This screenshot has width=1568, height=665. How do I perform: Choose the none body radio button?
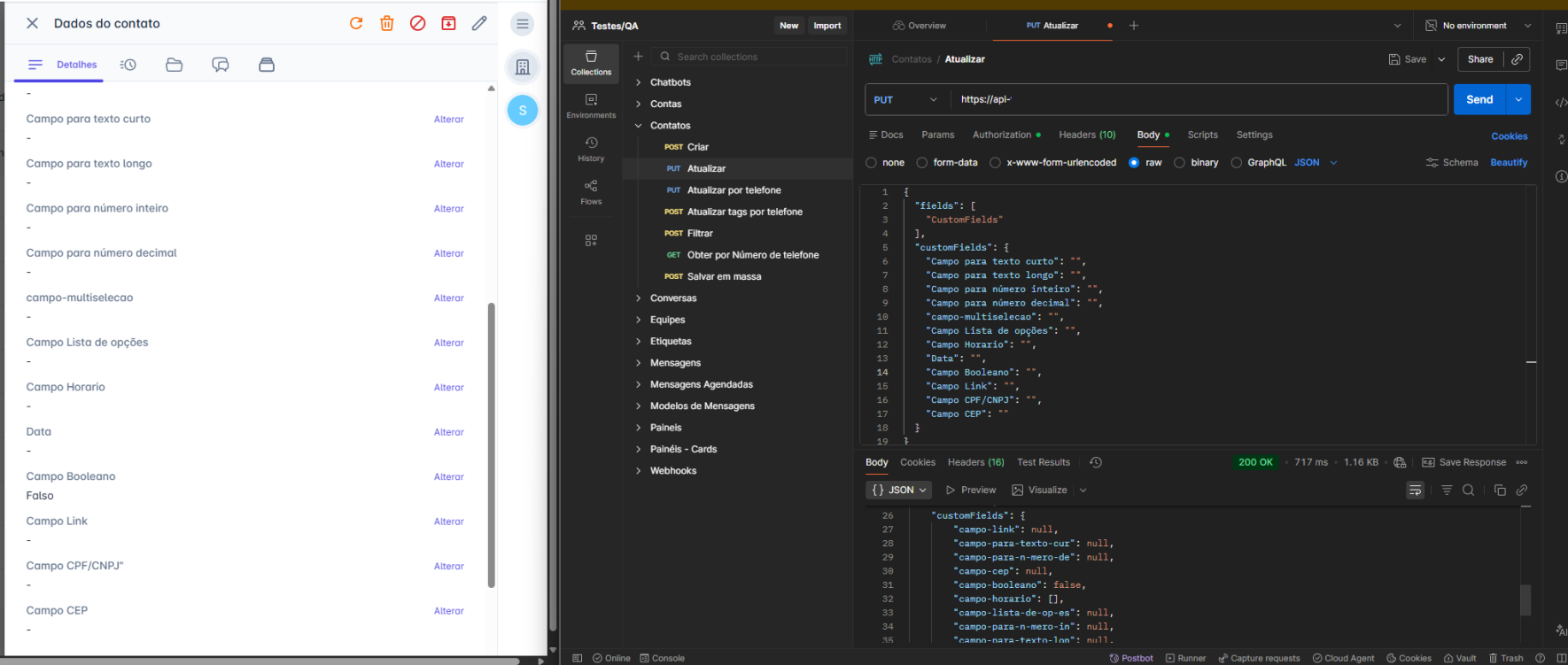pyautogui.click(x=872, y=163)
